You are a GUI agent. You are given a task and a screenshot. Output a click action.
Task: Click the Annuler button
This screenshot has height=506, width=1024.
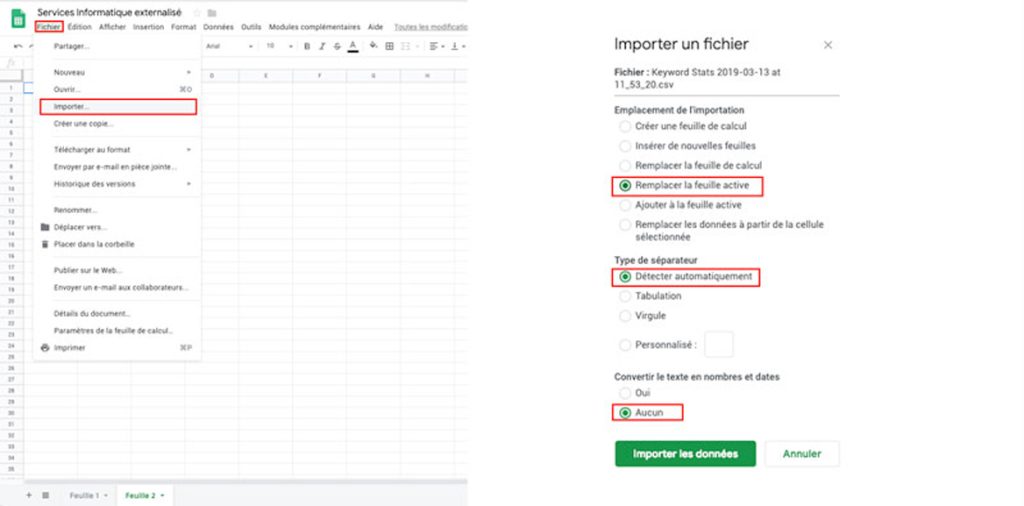802,454
